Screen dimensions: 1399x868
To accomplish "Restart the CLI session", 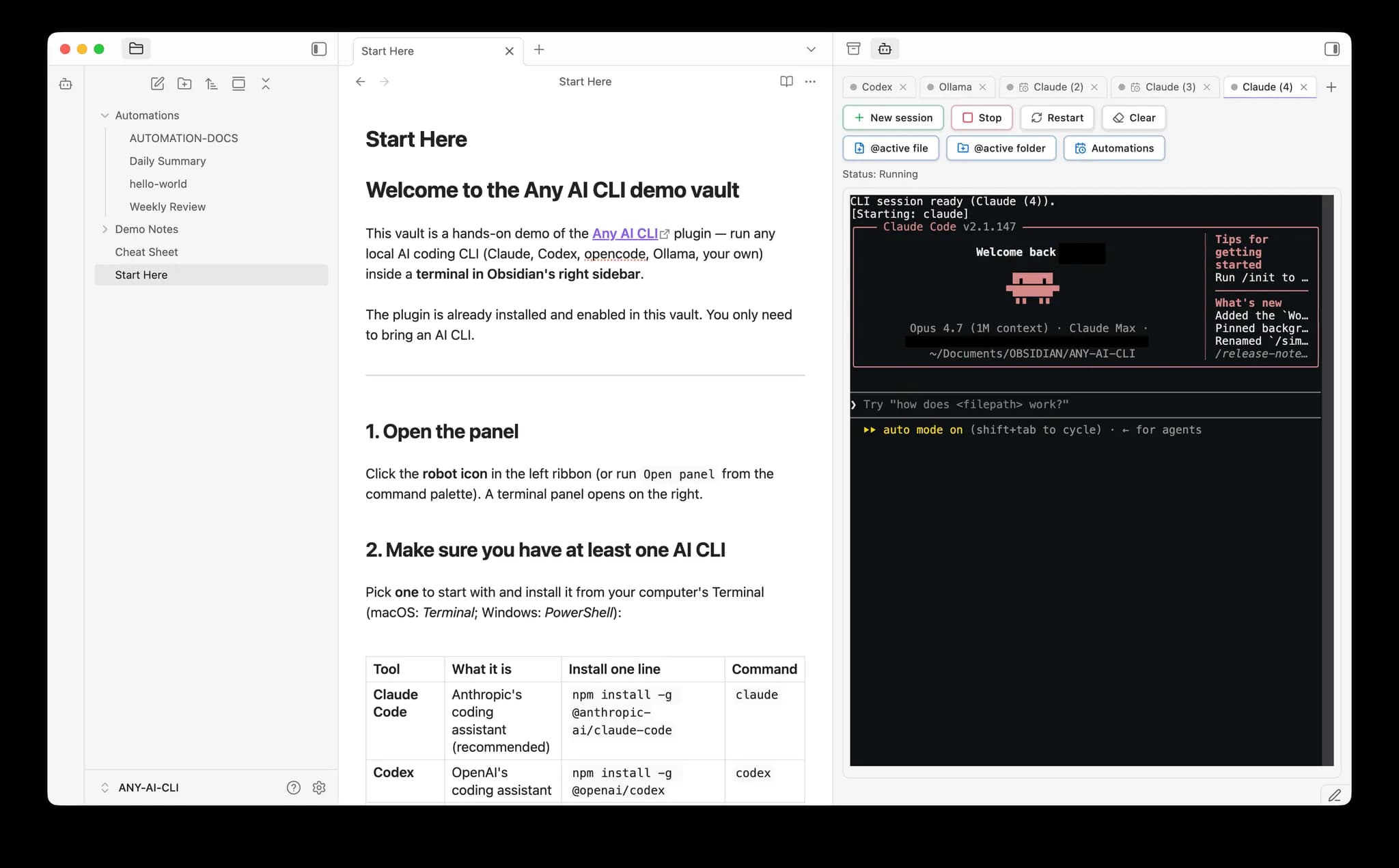I will click(x=1057, y=117).
